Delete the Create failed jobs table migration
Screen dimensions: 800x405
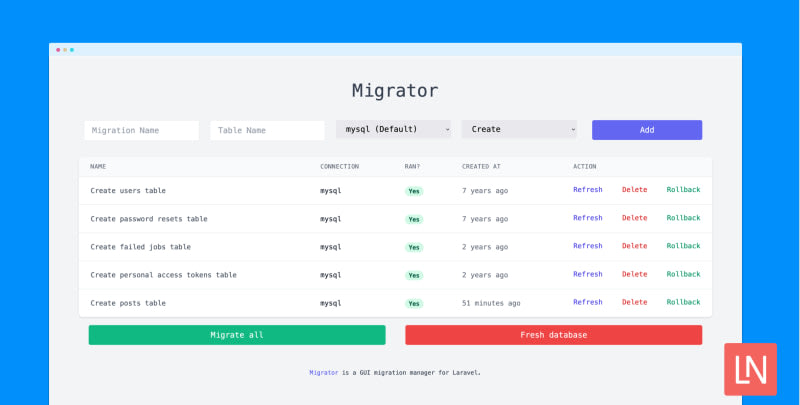(x=634, y=246)
